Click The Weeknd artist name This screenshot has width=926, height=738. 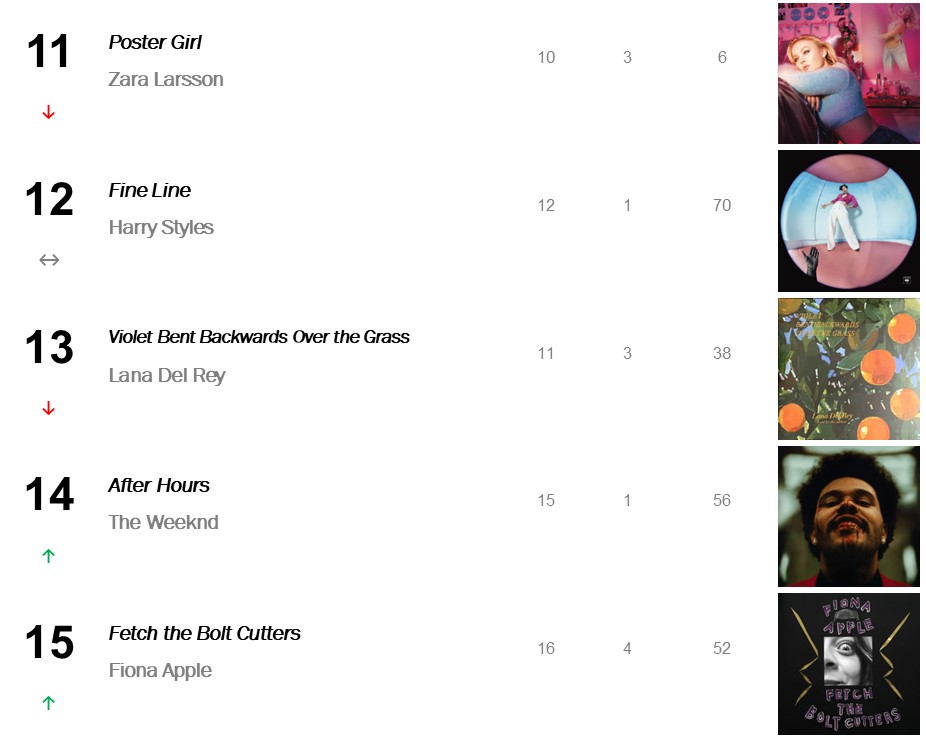pyautogui.click(x=163, y=522)
